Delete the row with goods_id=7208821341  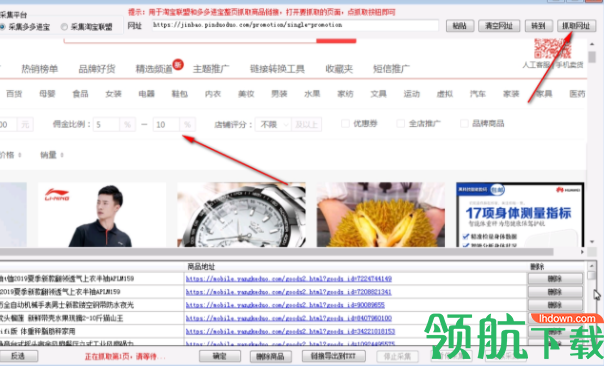555,292
